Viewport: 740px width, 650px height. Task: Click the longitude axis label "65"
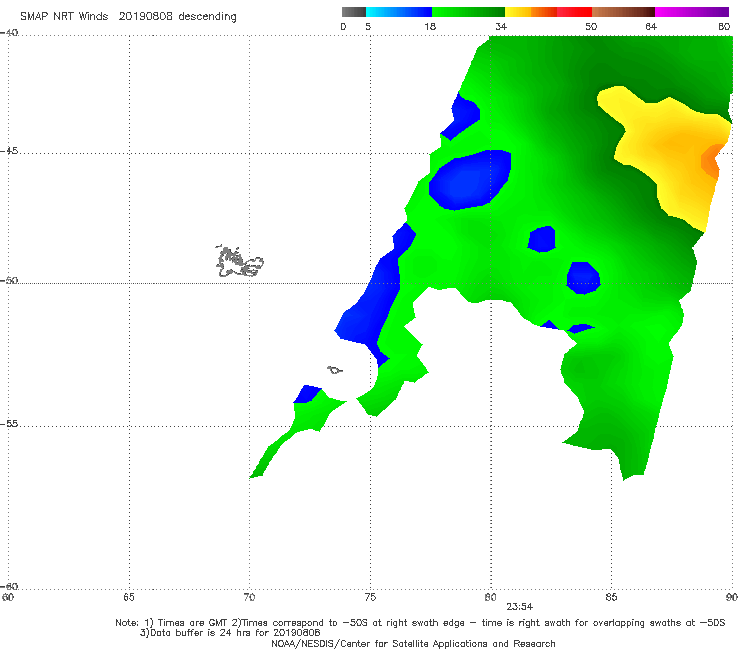(129, 597)
